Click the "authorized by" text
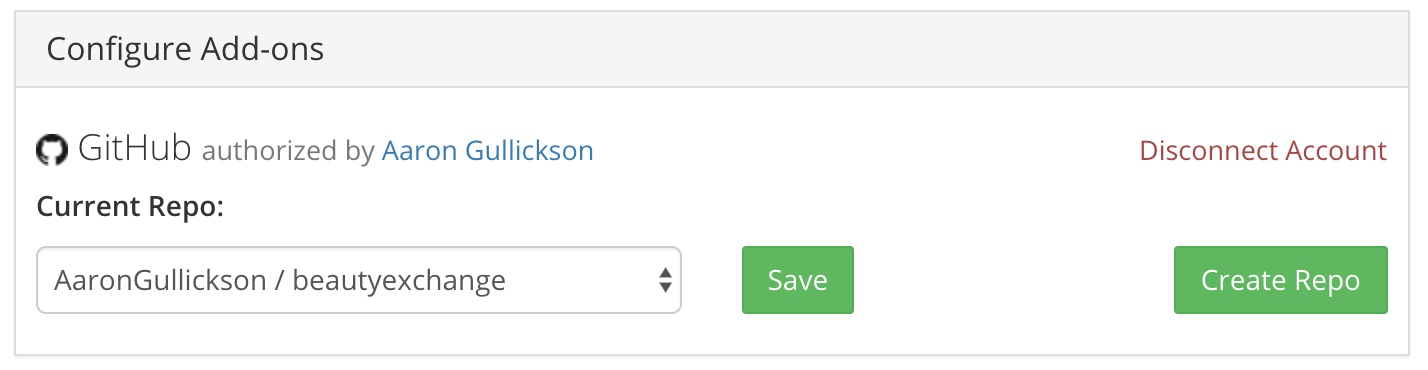Screen dimensions: 1428x370 point(288,152)
